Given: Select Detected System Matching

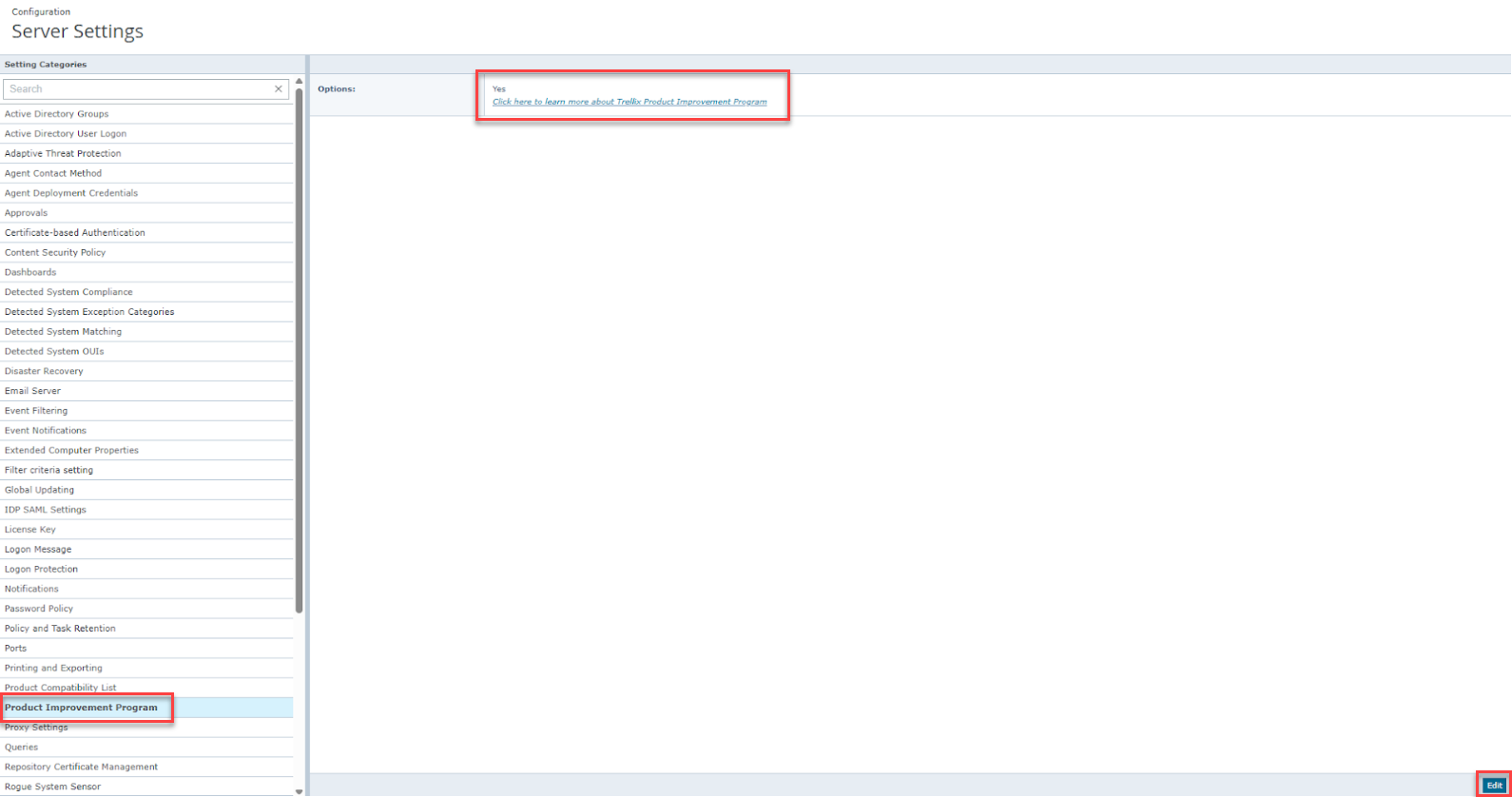Looking at the screenshot, I should 146,332.
